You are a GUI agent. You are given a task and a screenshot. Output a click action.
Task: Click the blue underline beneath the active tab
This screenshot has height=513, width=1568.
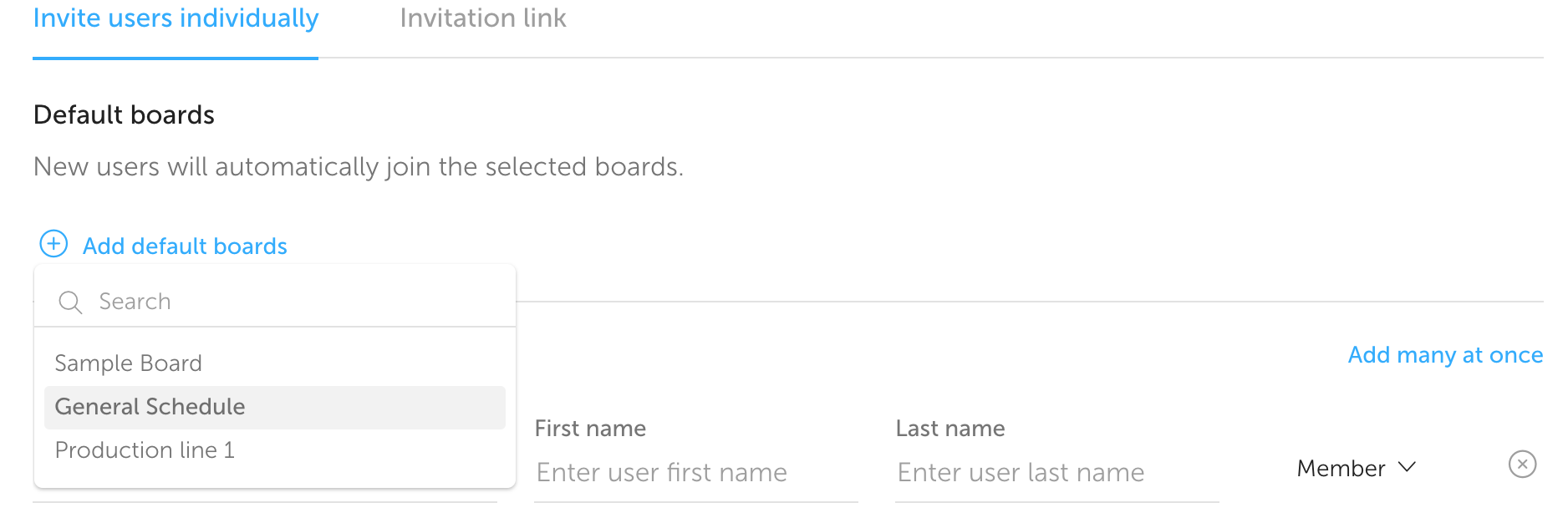[x=176, y=58]
